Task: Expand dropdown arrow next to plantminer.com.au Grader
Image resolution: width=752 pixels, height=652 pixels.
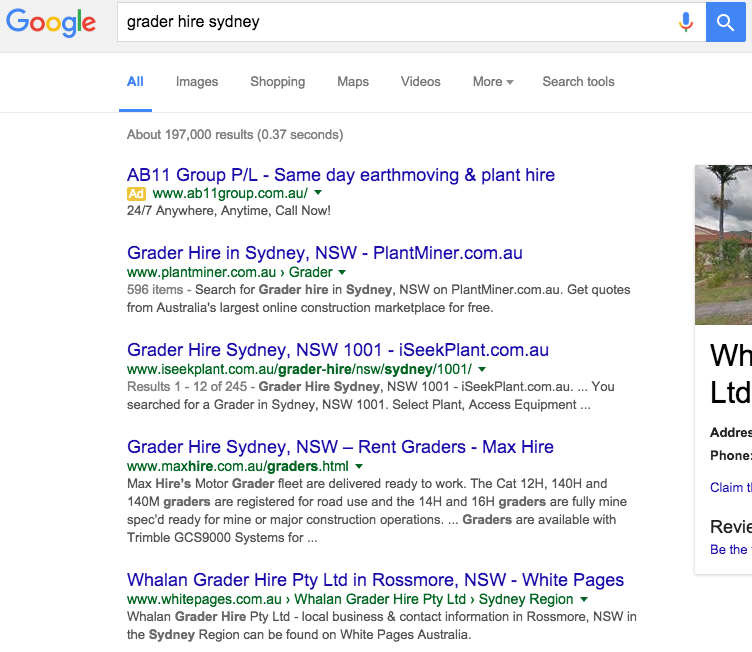Action: (342, 273)
